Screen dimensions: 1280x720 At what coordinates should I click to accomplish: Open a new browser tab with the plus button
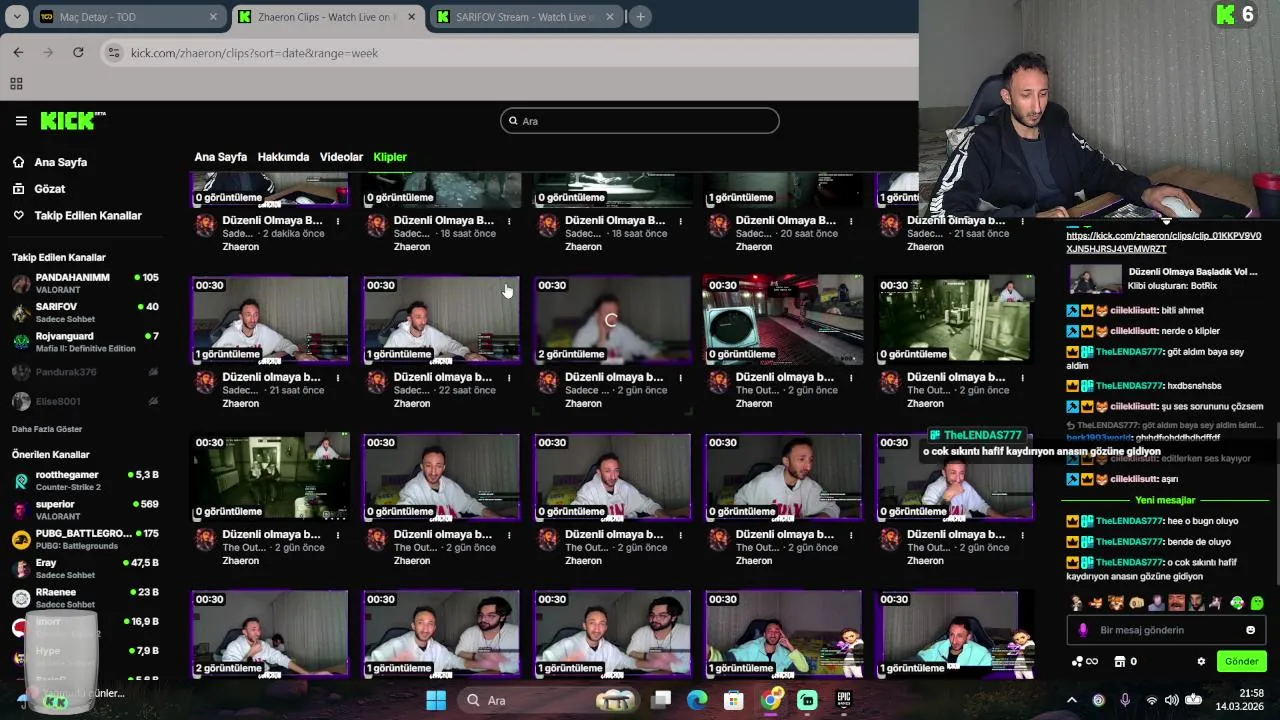pos(641,17)
